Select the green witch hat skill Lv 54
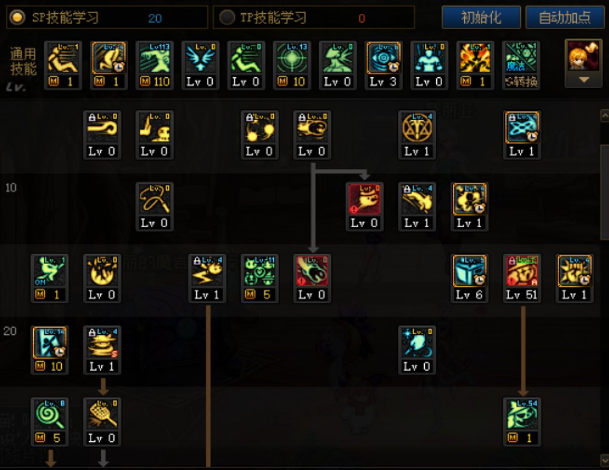The height and width of the screenshot is (470, 609). pos(521,414)
